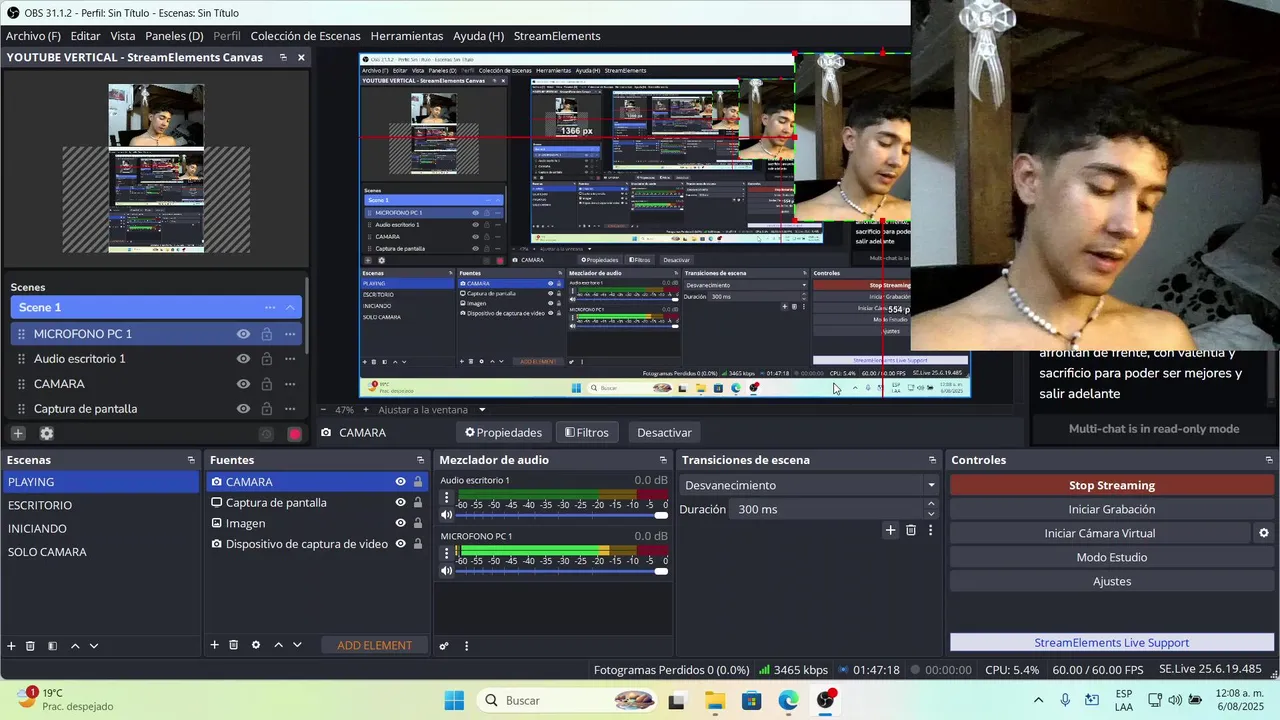Screen dimensions: 1280x720
Task: Add a scene transition with plus icon
Action: 890,530
